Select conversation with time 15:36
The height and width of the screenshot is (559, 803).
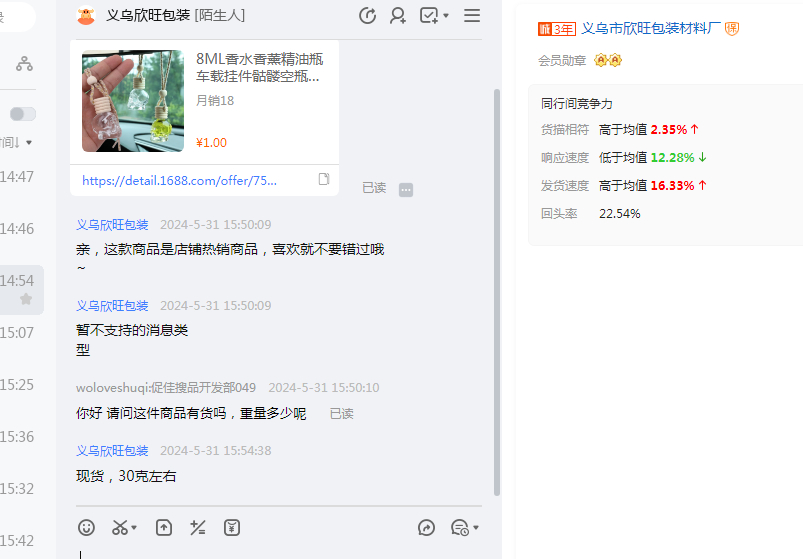17,437
